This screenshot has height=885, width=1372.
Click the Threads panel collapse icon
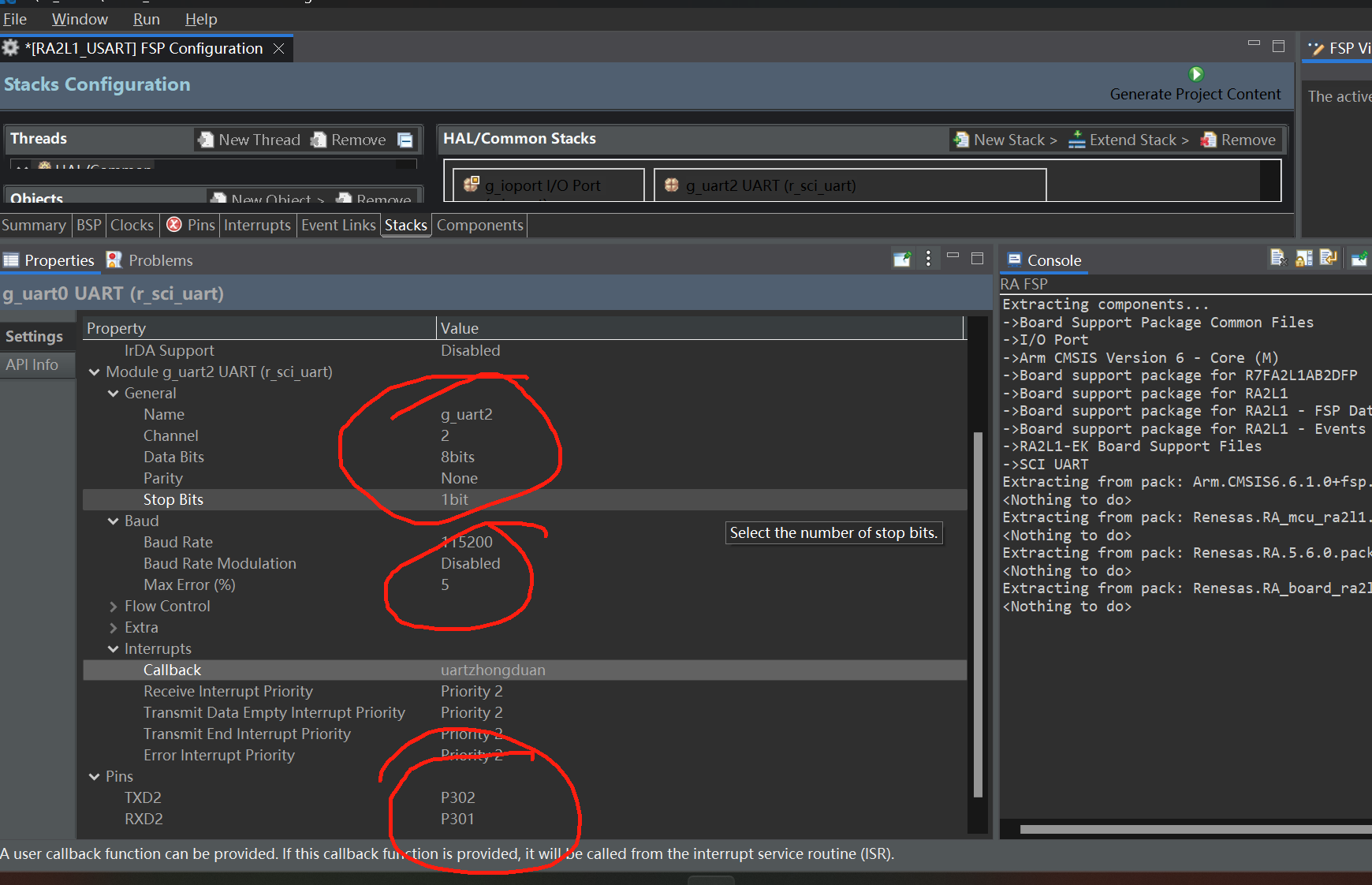pos(405,140)
